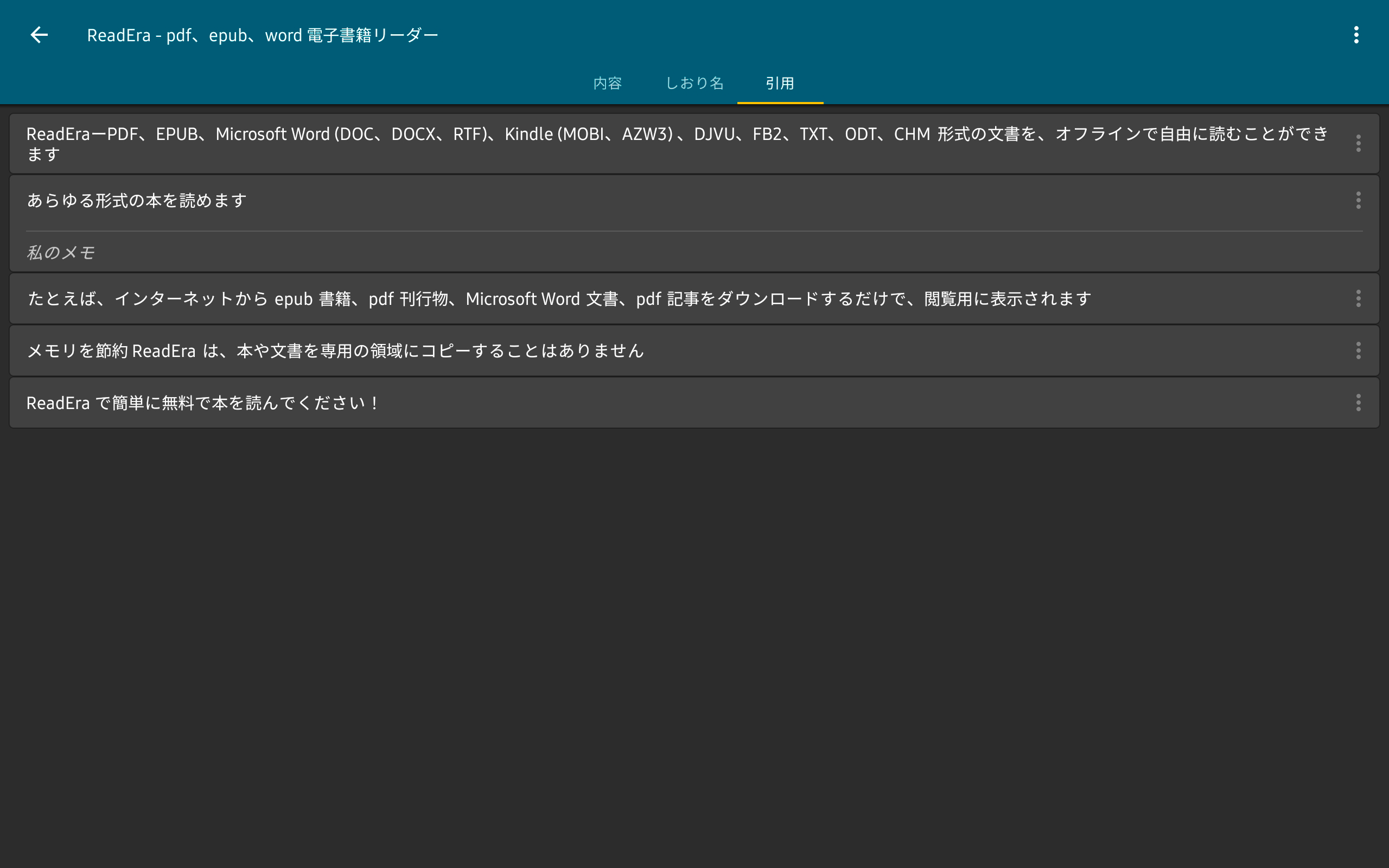The width and height of the screenshot is (1389, 868).
Task: Open options for ReadEra で簡単に無料で quote
Action: (x=1358, y=403)
